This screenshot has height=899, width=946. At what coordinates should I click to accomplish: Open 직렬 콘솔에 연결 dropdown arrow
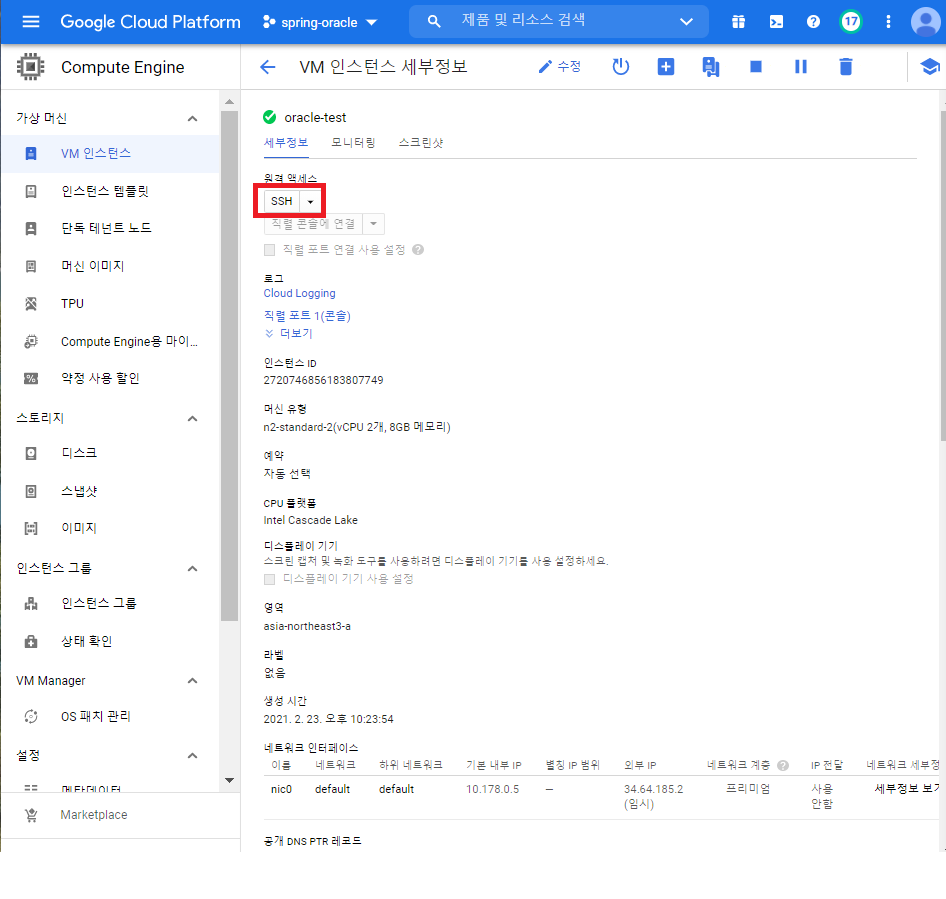point(373,224)
